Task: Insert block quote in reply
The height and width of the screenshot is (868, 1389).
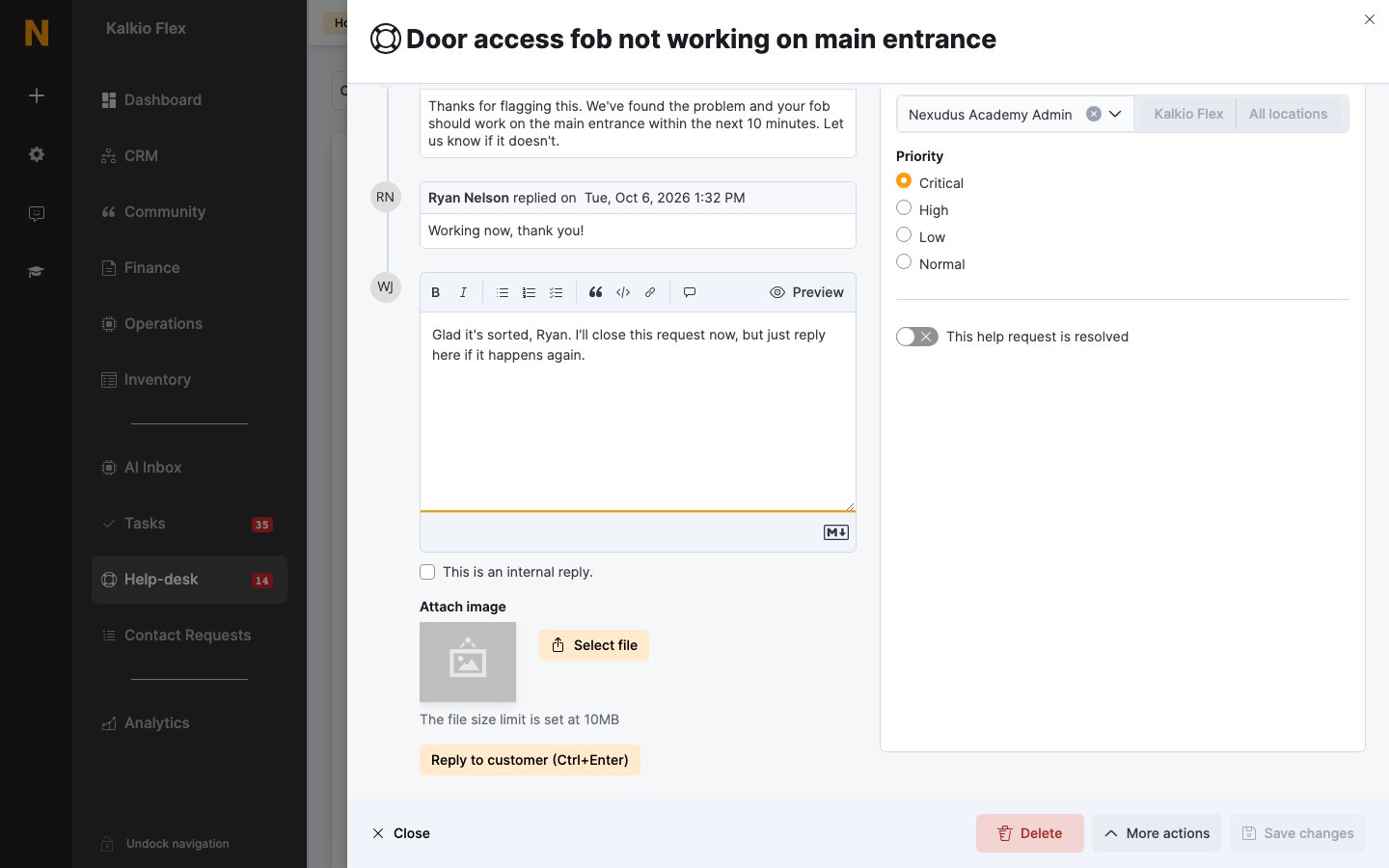Action: [x=596, y=292]
